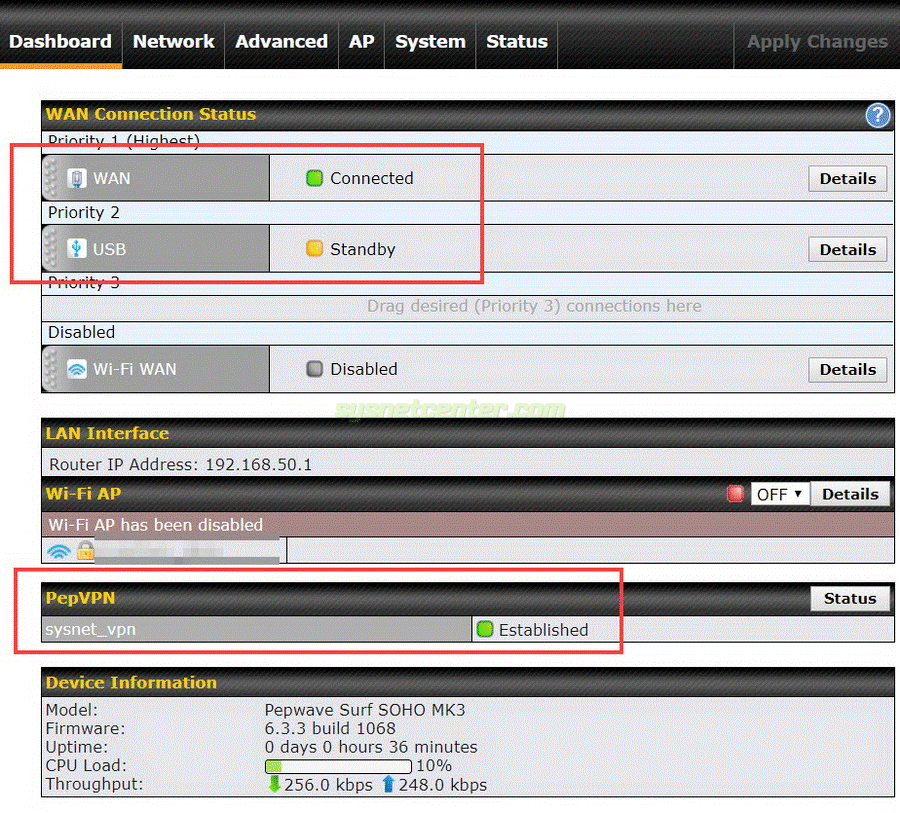Screen dimensions: 900x813
Task: Open the Wi-Fi AP OFF dropdown
Action: tap(779, 494)
